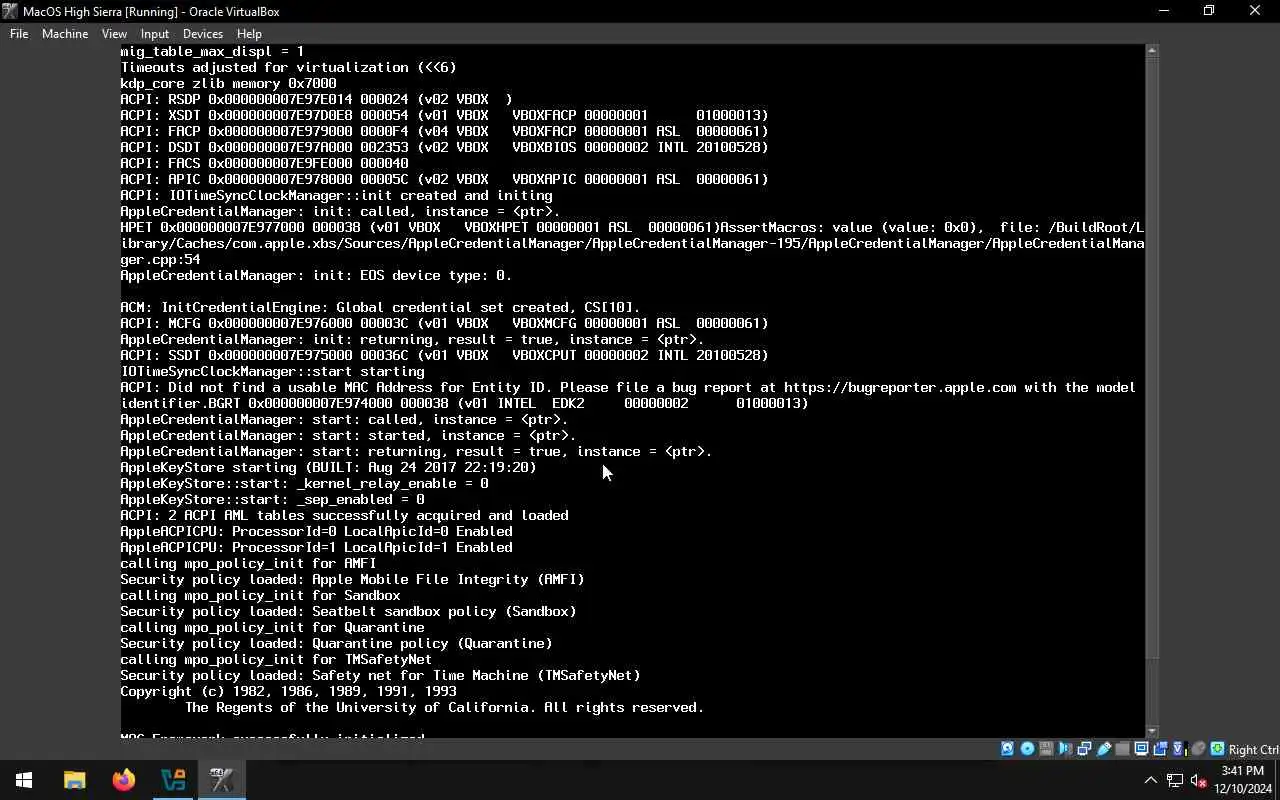The image size is (1280, 800).
Task: Open the network tray icon
Action: [1175, 780]
